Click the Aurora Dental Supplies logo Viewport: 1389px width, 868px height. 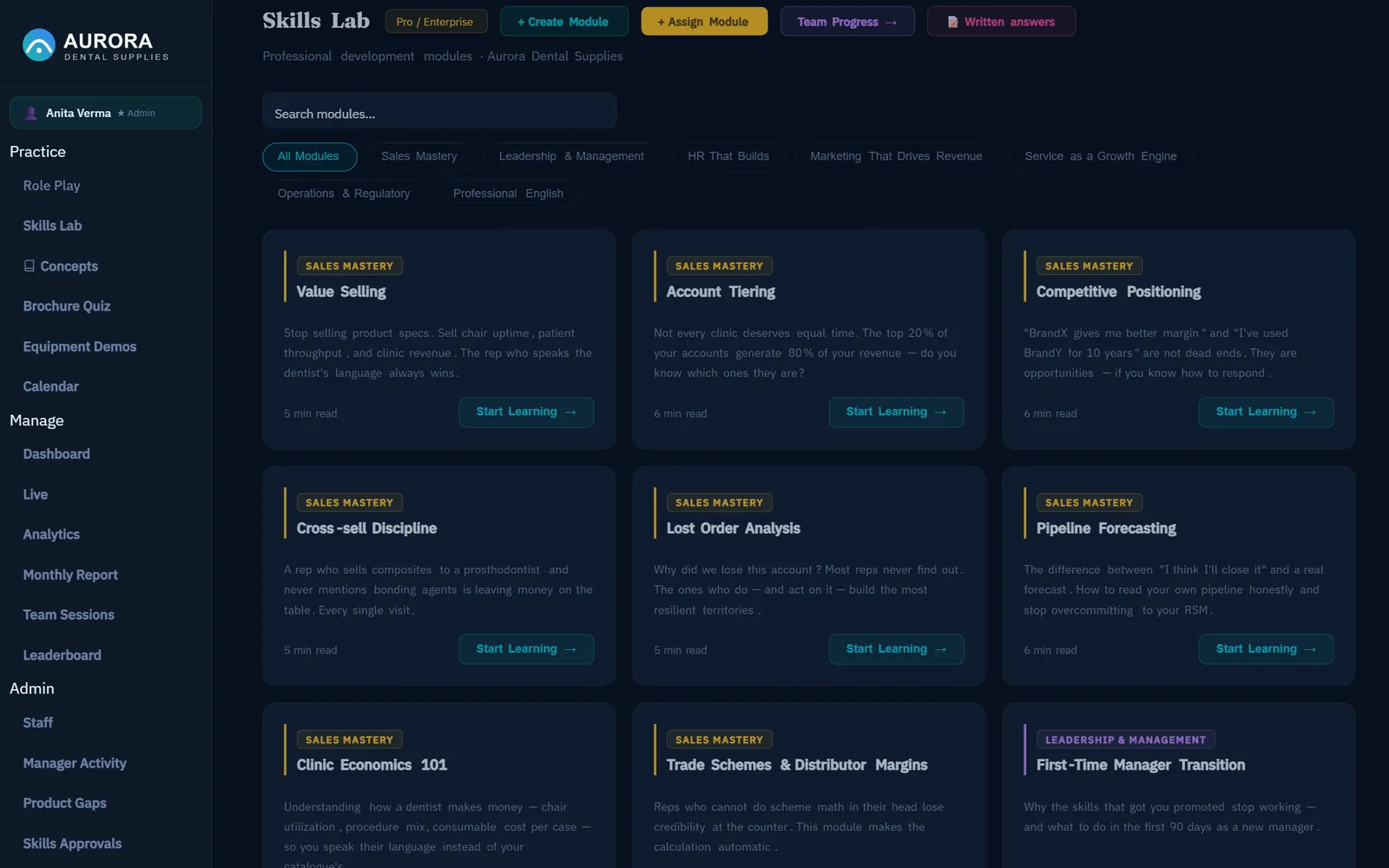coord(95,45)
